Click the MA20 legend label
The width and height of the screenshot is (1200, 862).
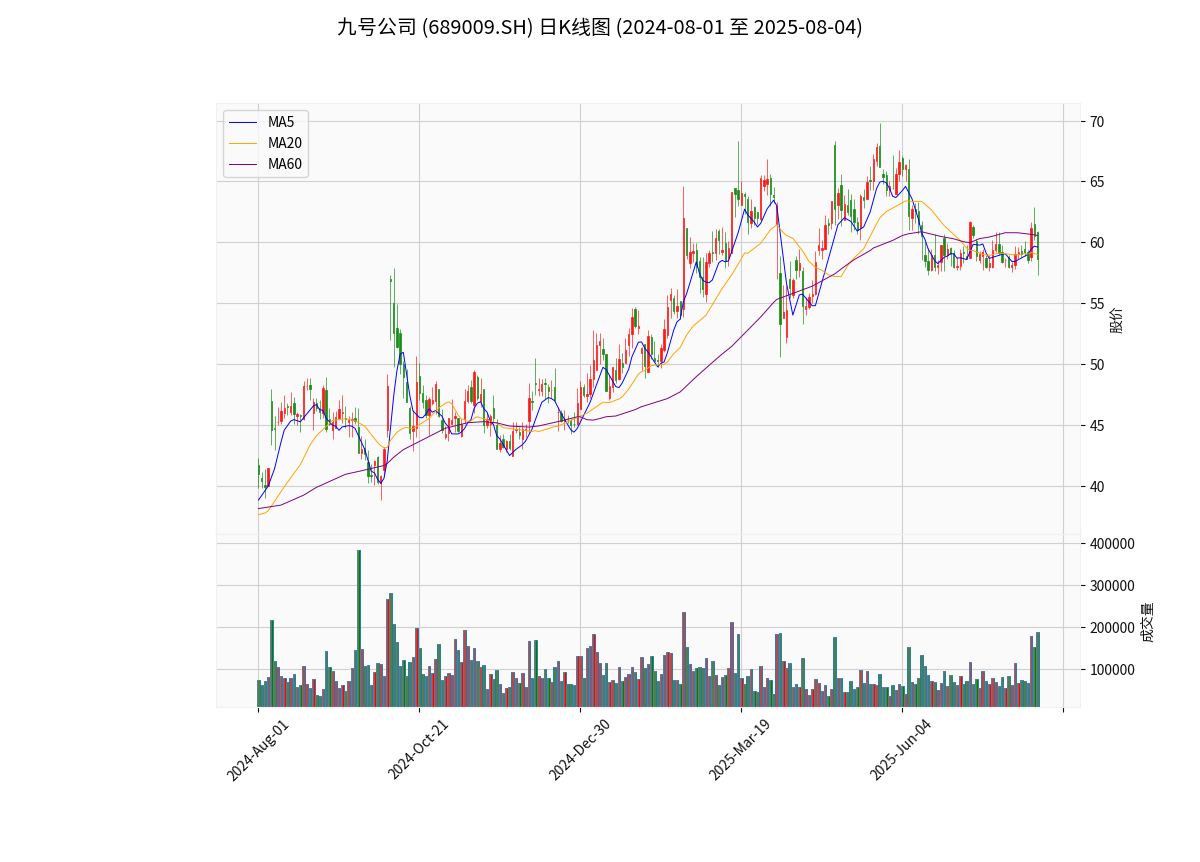coord(285,143)
